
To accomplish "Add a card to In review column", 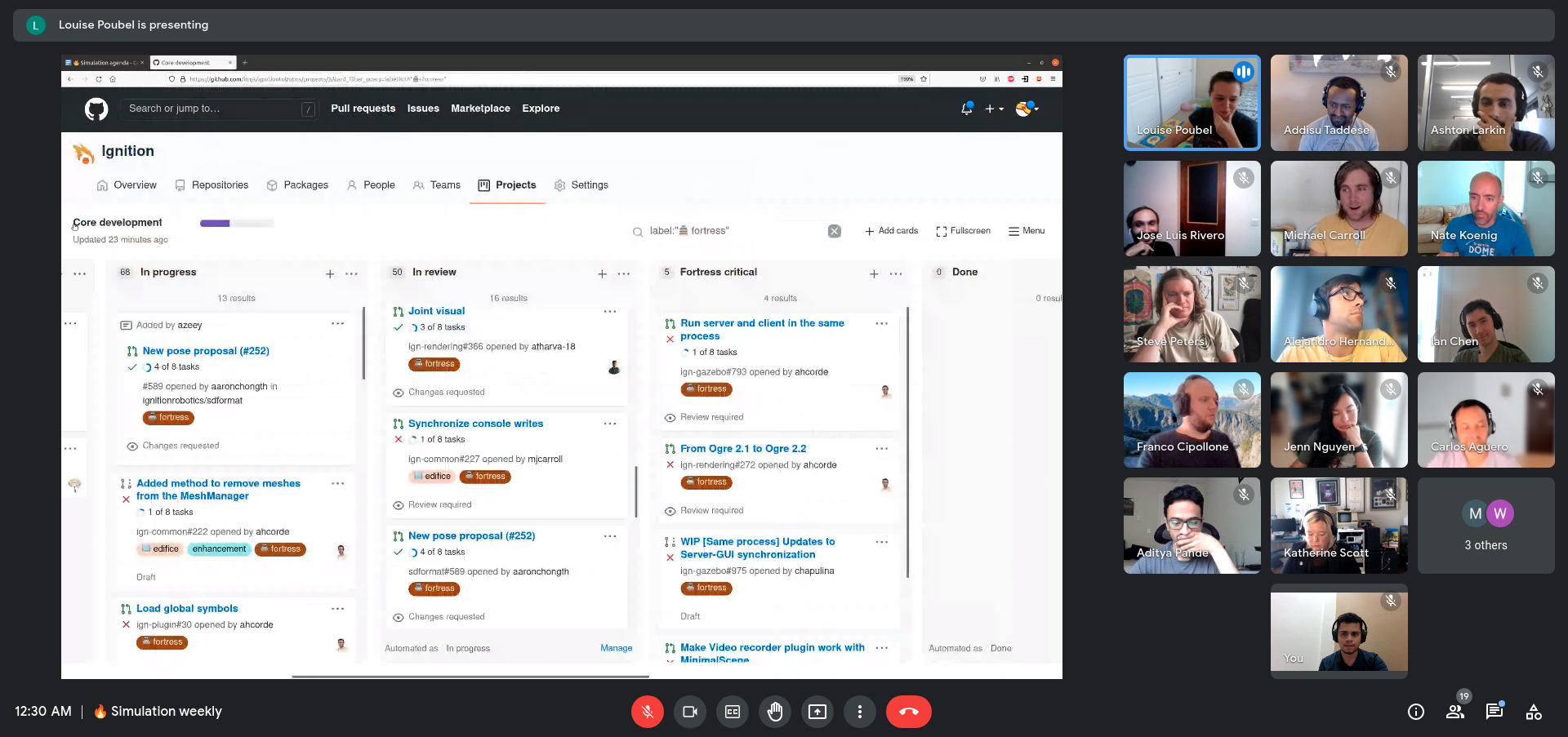I will [x=602, y=274].
